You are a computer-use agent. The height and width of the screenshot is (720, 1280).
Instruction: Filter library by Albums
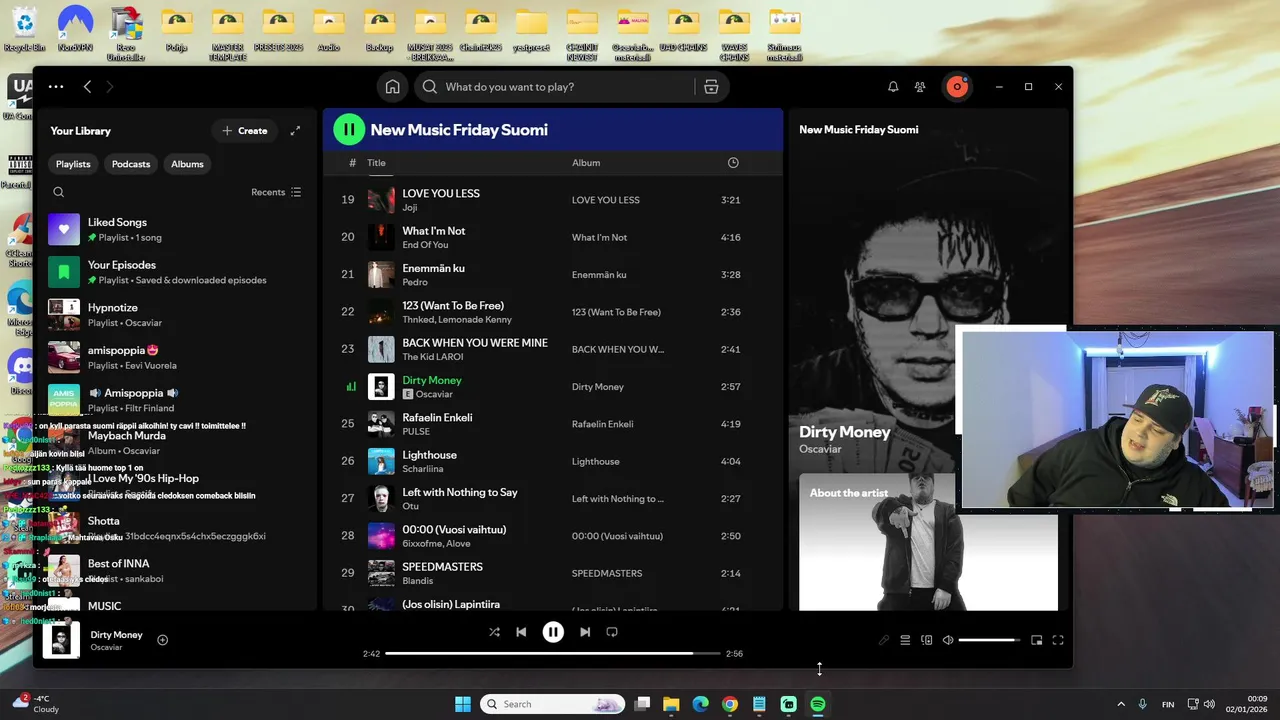pyautogui.click(x=187, y=164)
